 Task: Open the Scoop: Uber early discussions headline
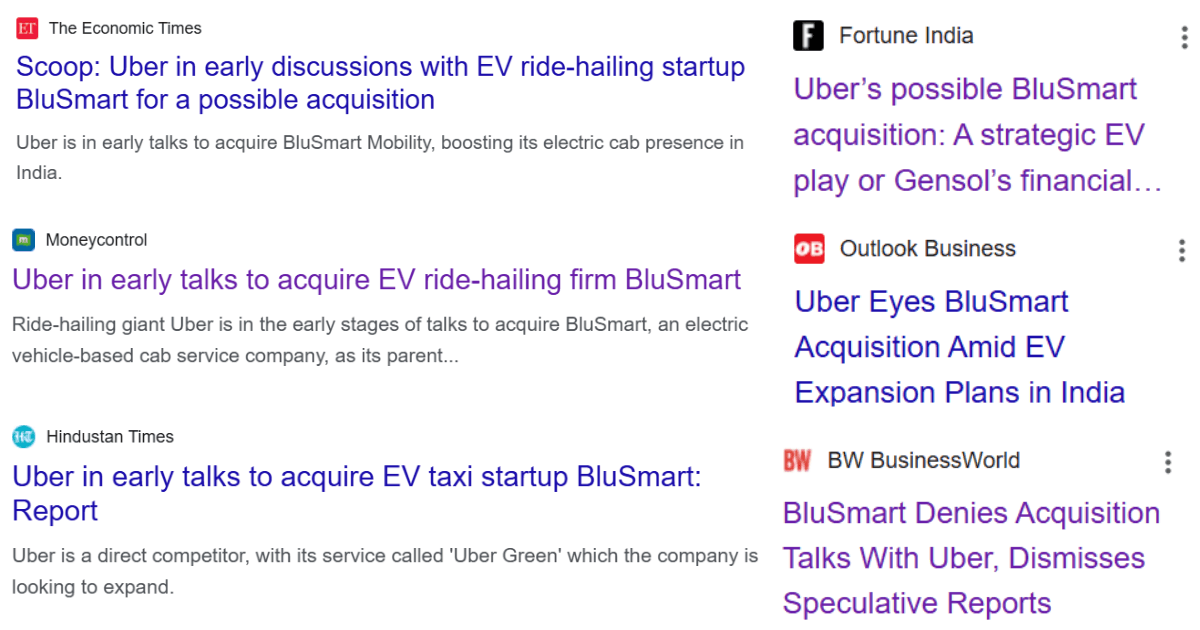click(x=381, y=83)
